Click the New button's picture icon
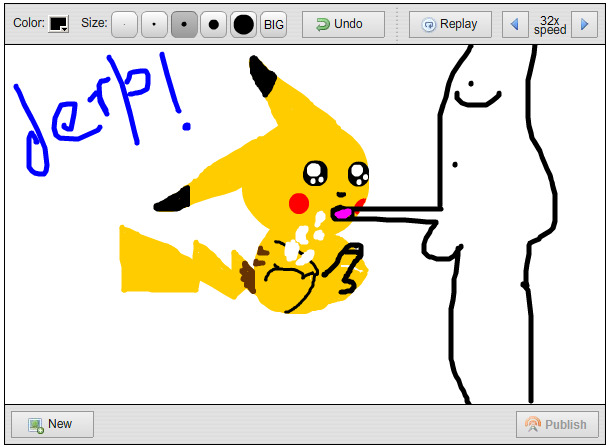 (35, 425)
